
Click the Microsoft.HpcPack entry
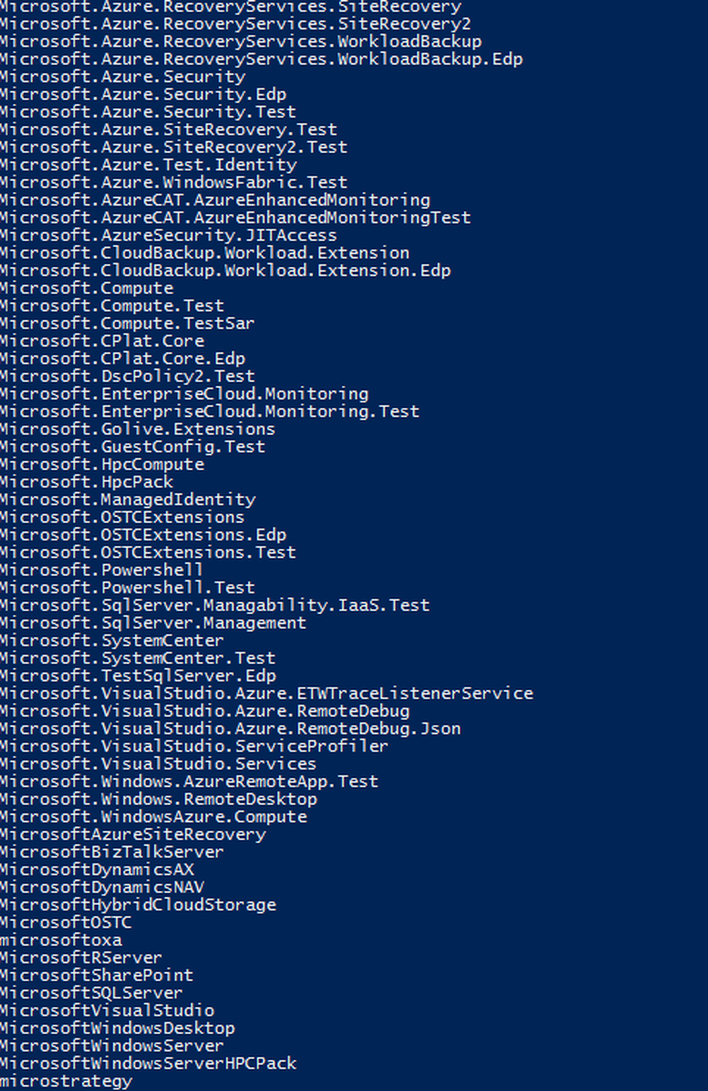(86, 481)
